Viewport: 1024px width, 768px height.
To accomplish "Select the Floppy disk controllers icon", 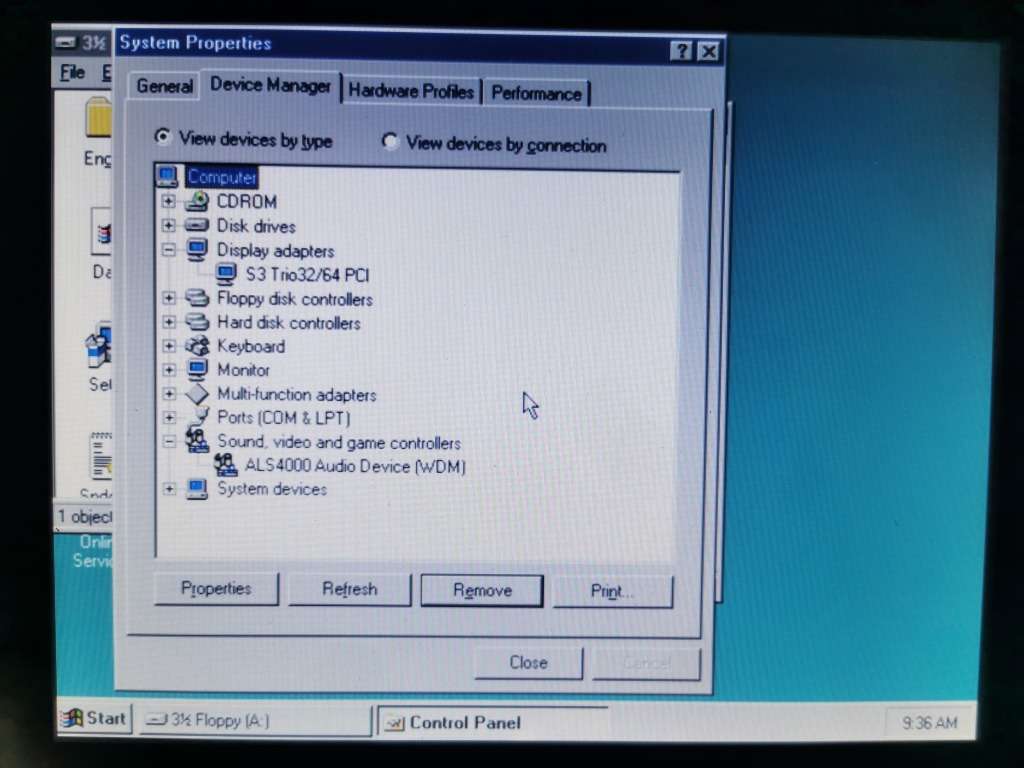I will coord(196,298).
